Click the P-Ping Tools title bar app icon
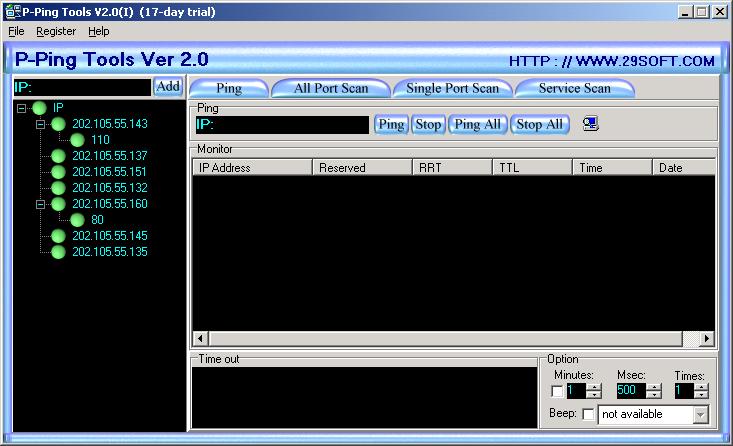Image resolution: width=733 pixels, height=446 pixels. [x=13, y=12]
